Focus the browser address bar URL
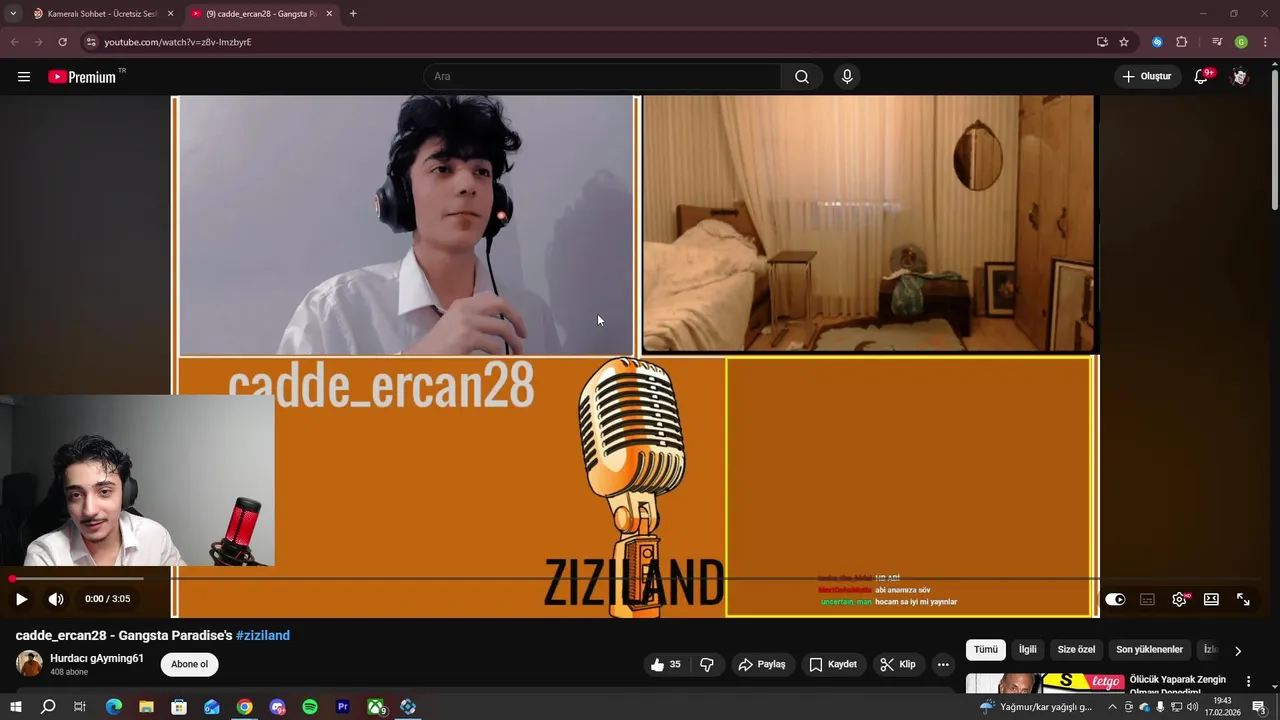1280x720 pixels. [x=178, y=42]
